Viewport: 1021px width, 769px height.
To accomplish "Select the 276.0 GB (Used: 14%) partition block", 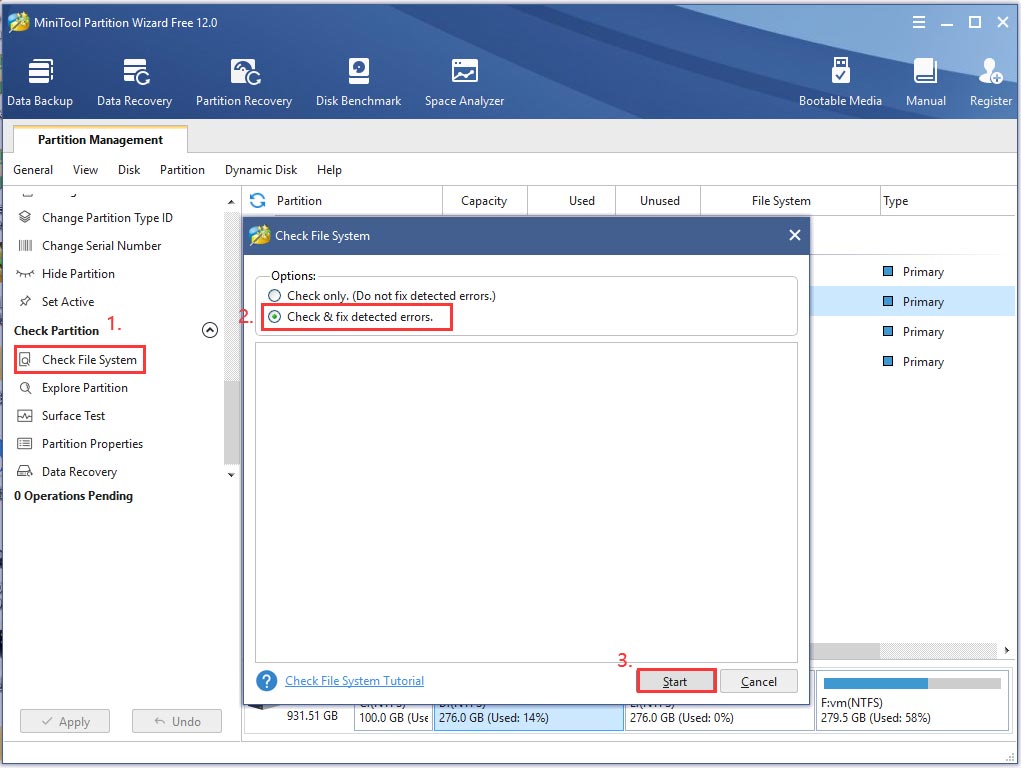I will [x=528, y=718].
